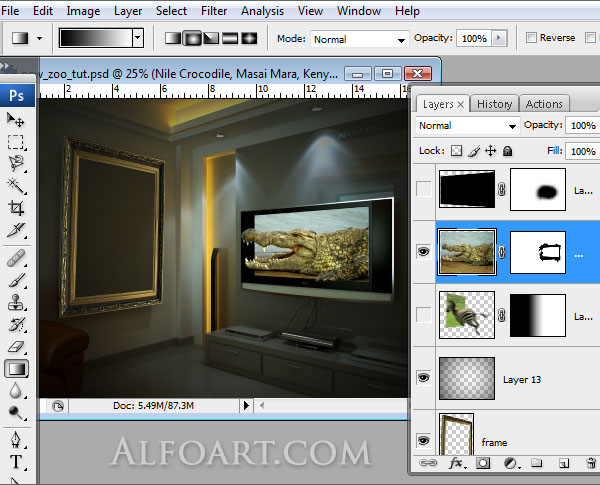Show the zebra layer visibility

[424, 315]
